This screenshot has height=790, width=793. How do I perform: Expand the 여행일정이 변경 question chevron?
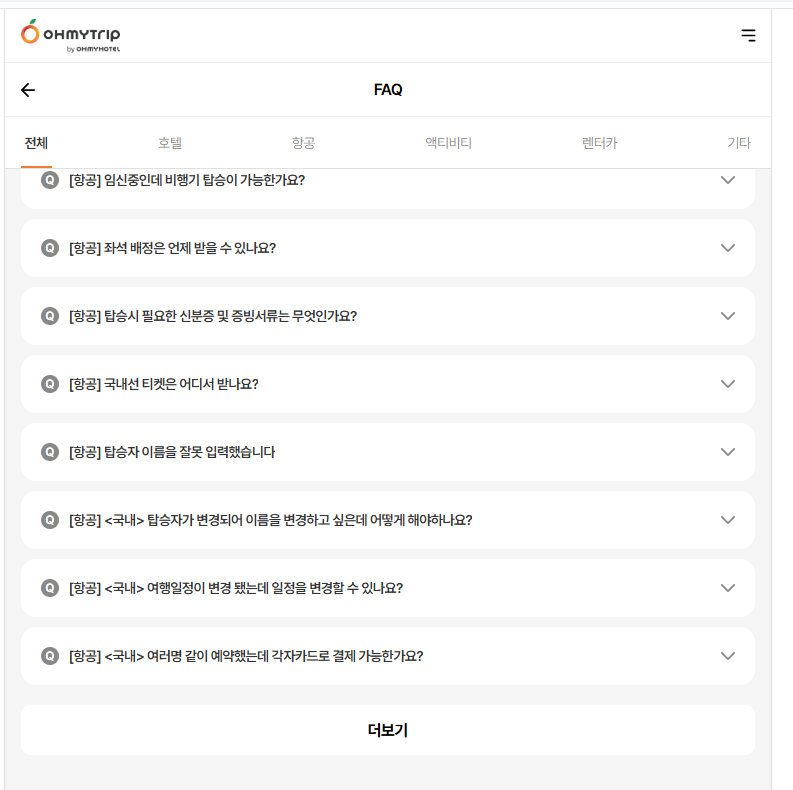click(728, 588)
